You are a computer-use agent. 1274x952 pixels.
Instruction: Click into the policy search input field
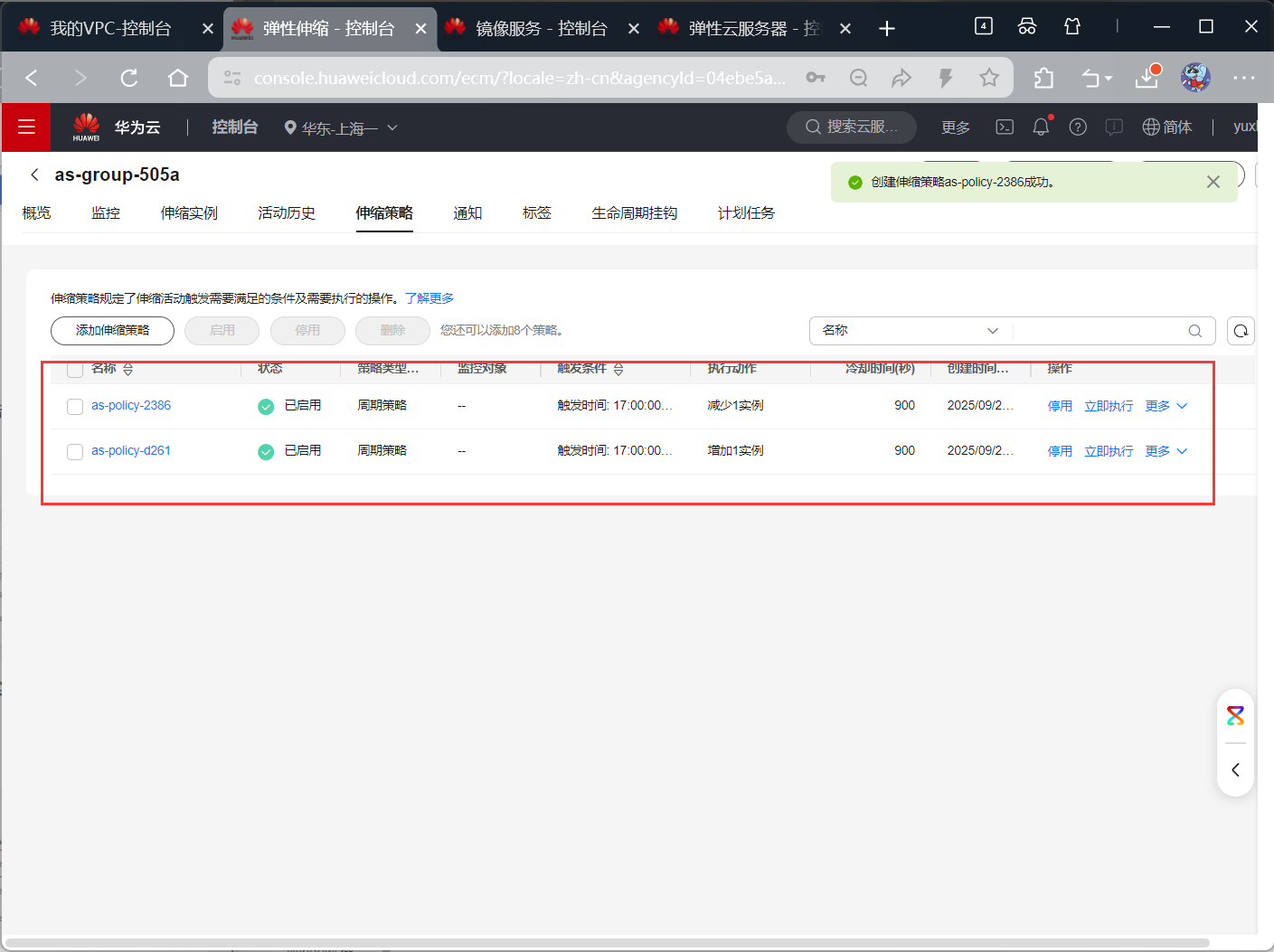tap(1099, 331)
